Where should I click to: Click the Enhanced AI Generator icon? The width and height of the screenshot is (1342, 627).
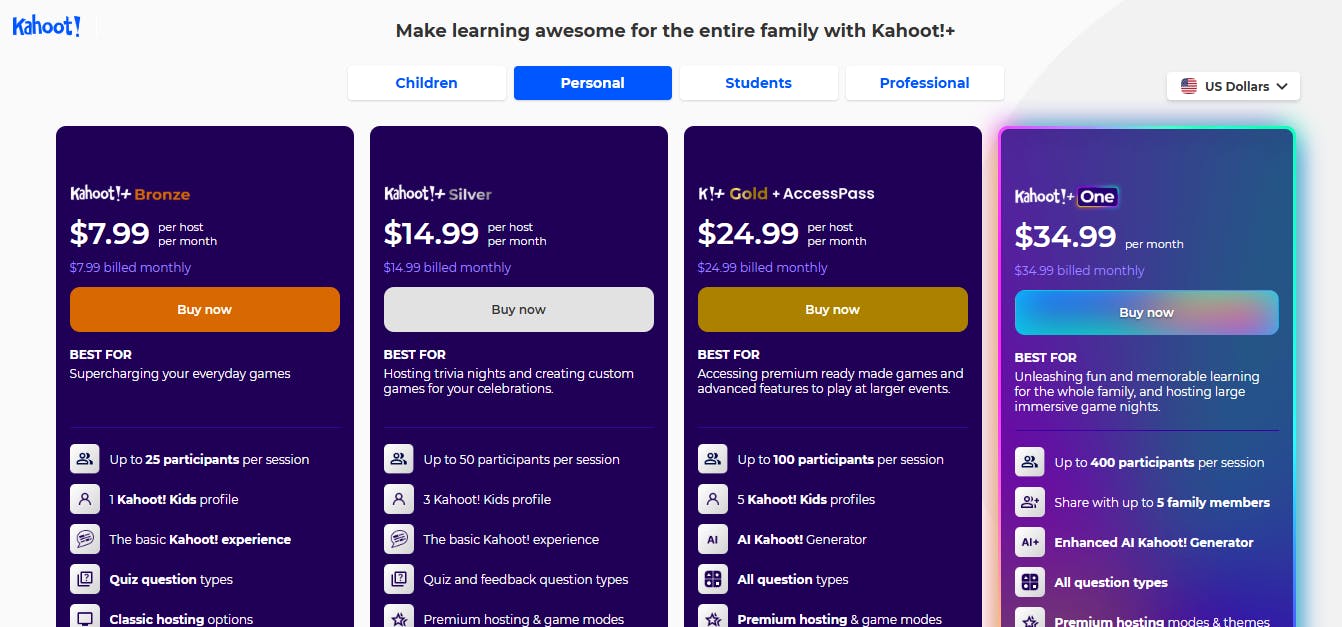point(1029,542)
